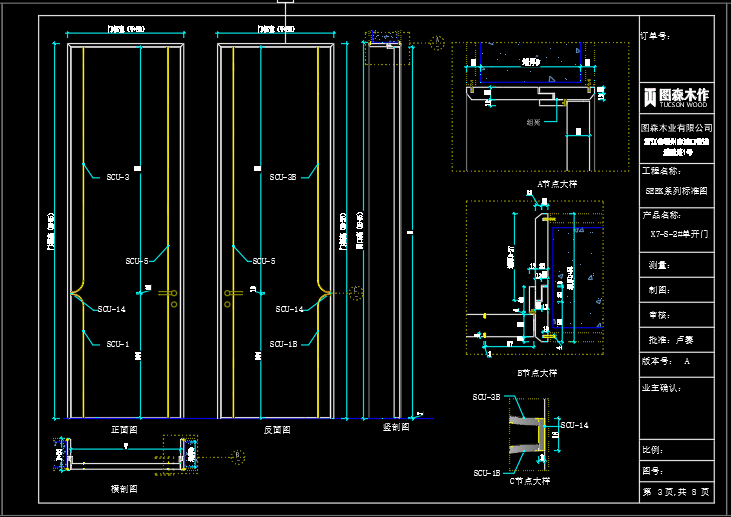The height and width of the screenshot is (517, 731).
Task: Click the B节点大样 detail title
Action: point(535,372)
